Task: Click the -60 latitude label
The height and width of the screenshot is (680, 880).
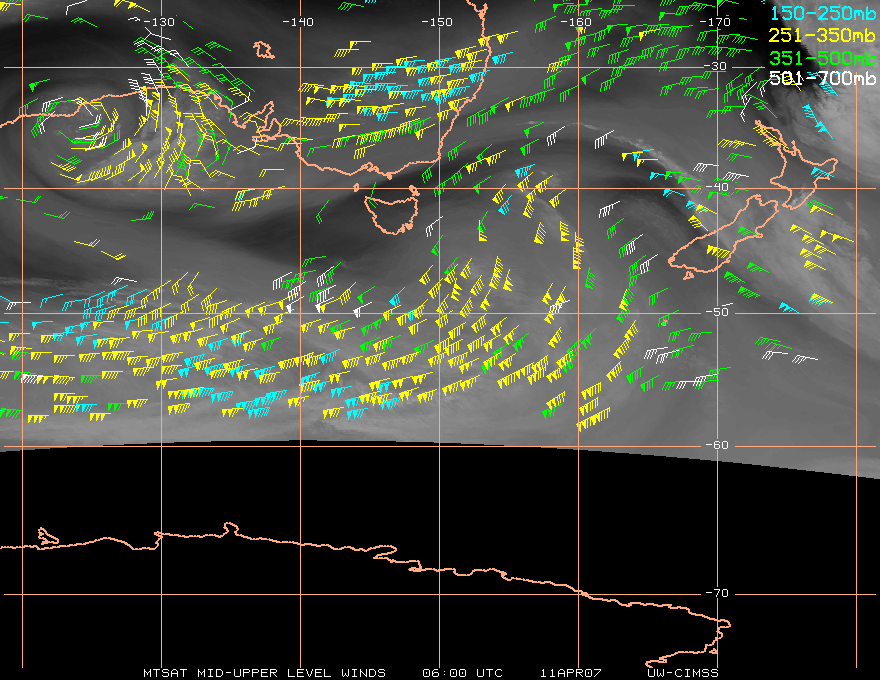Action: pos(717,445)
